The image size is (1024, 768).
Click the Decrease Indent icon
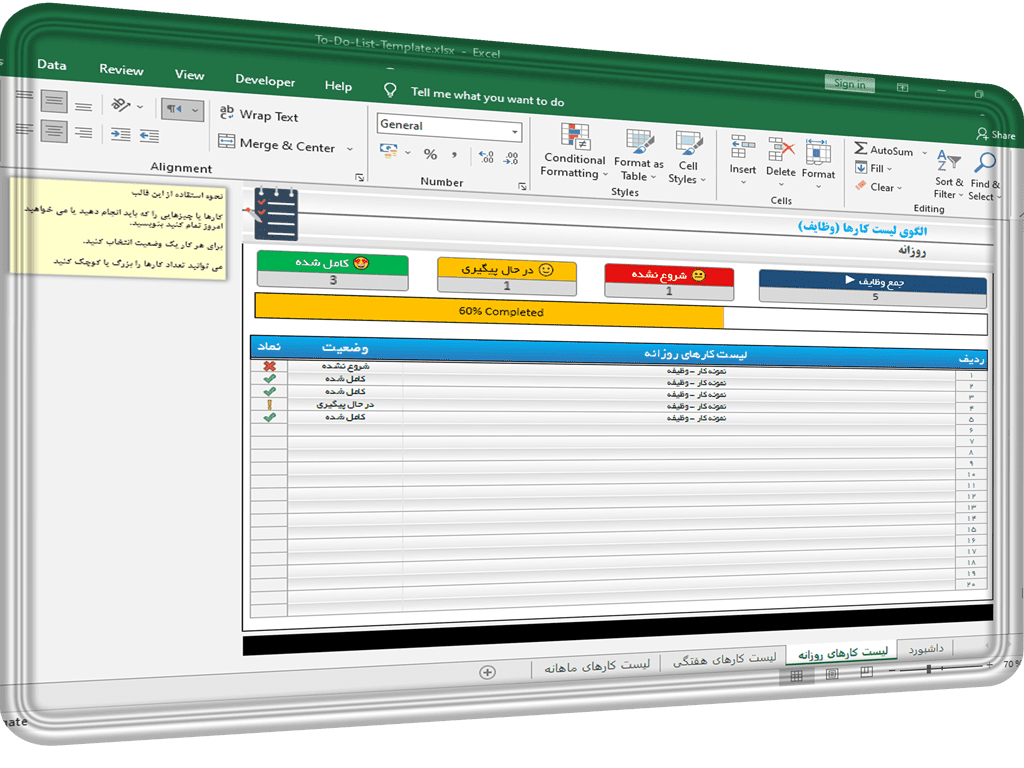pos(120,134)
